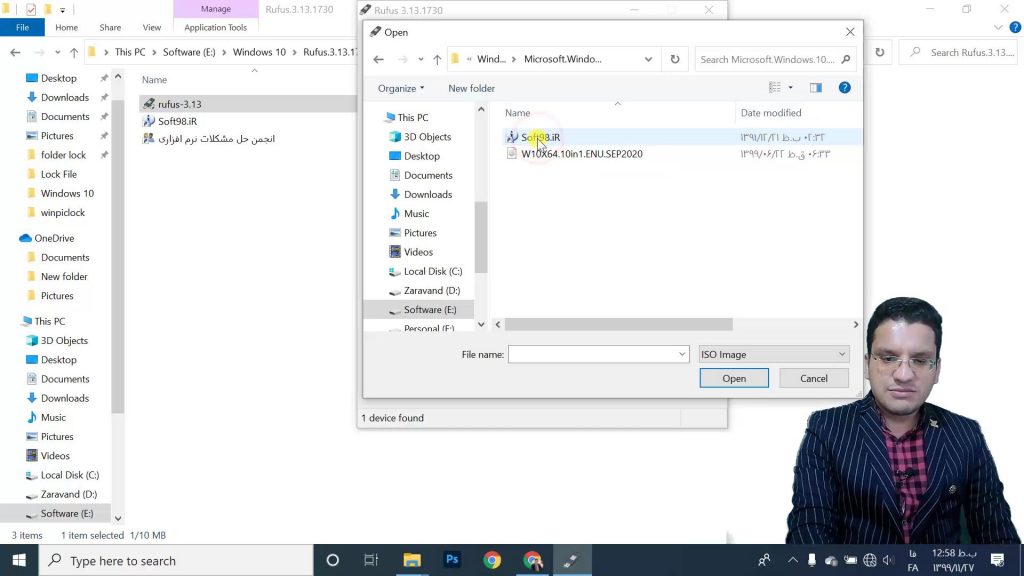
Task: Click the search magnifier in Open dialog
Action: tap(846, 59)
